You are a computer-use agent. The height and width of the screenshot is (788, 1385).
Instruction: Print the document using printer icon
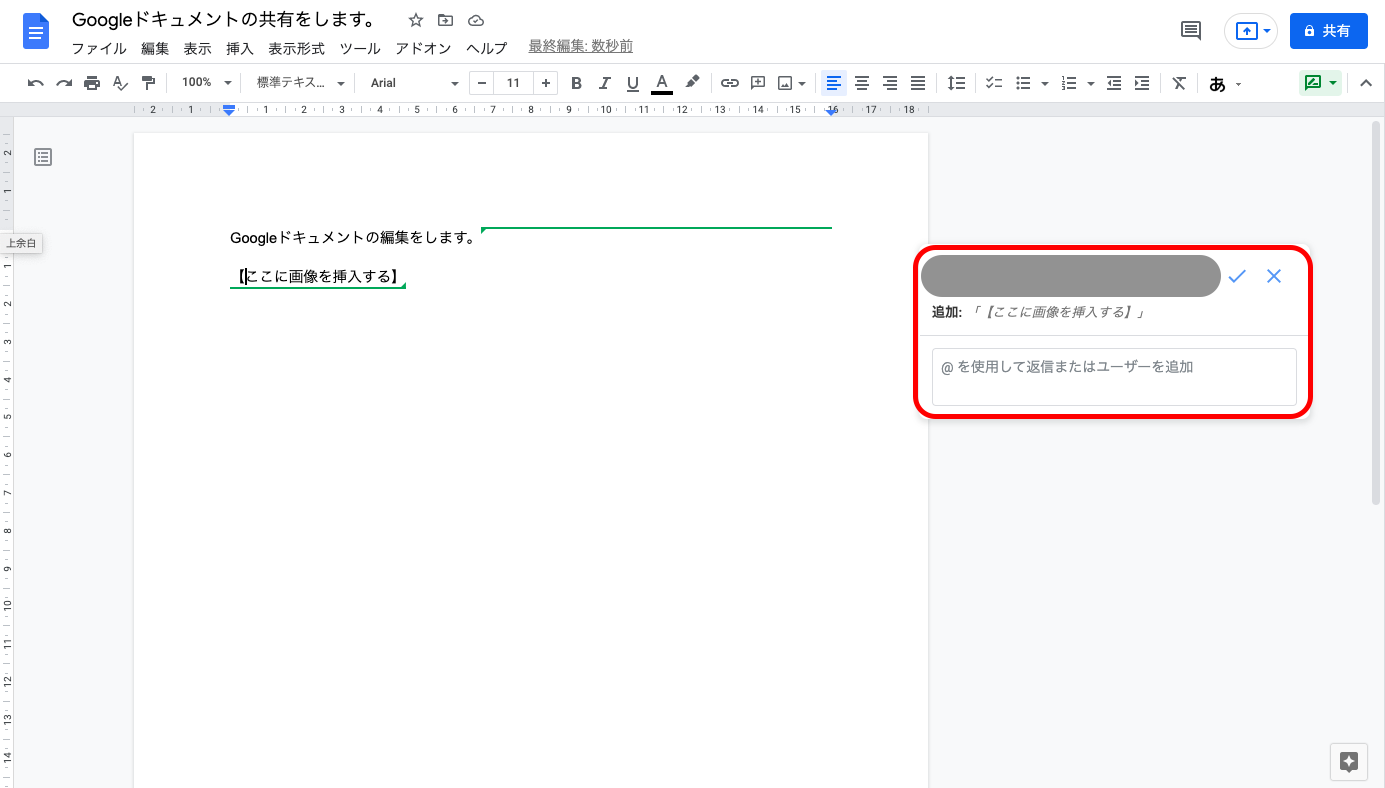(92, 83)
